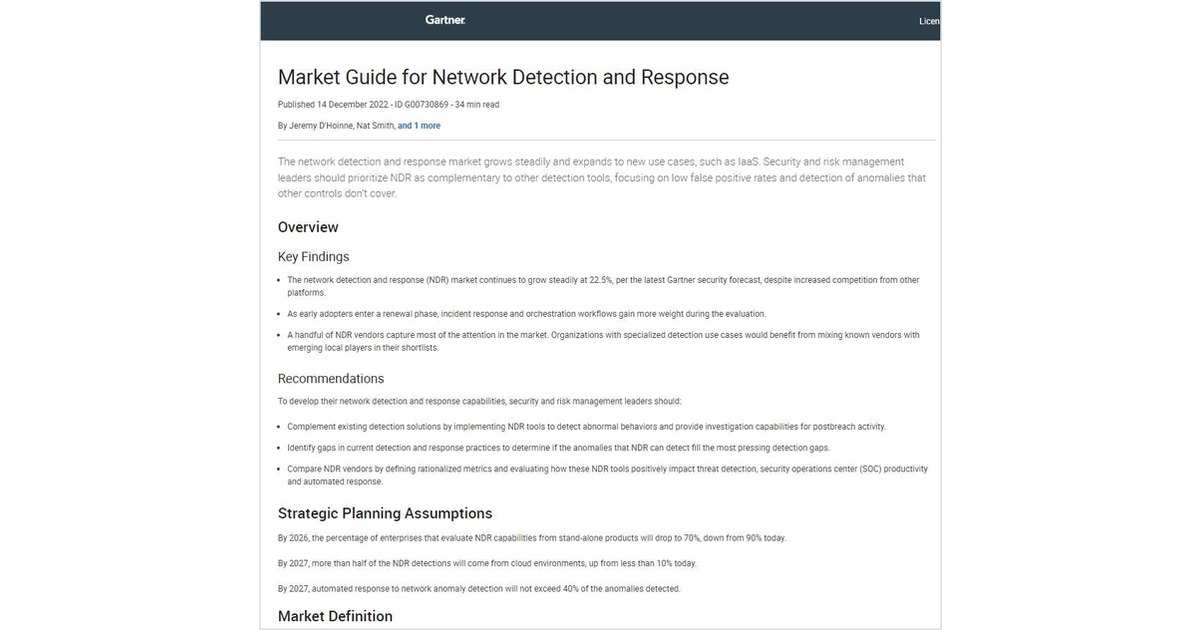Click the bullet 'Identify gaps in current detection'
The width and height of the screenshot is (1200, 630).
coord(558,448)
